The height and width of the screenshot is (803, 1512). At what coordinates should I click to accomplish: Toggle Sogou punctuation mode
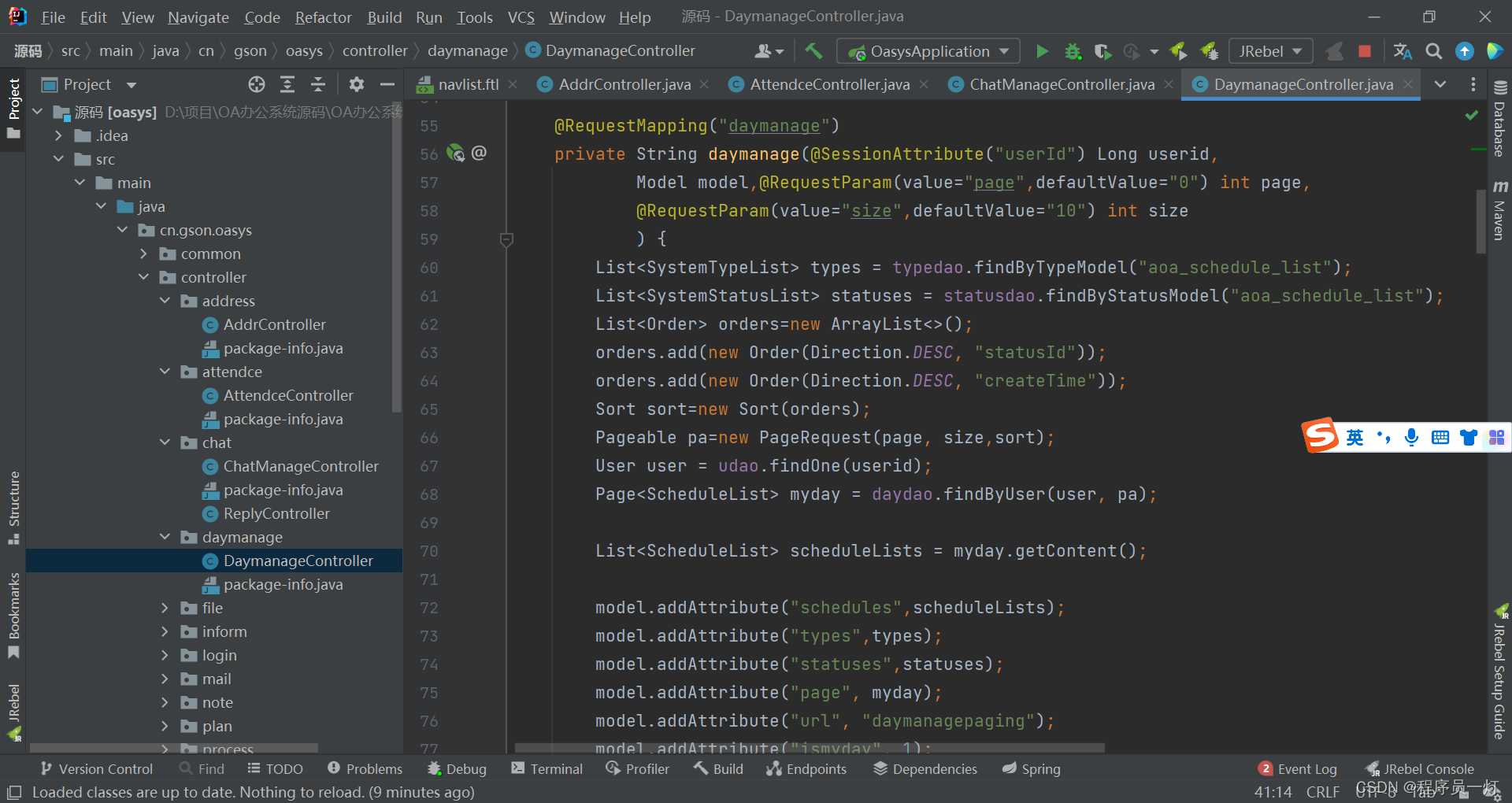pos(1384,437)
